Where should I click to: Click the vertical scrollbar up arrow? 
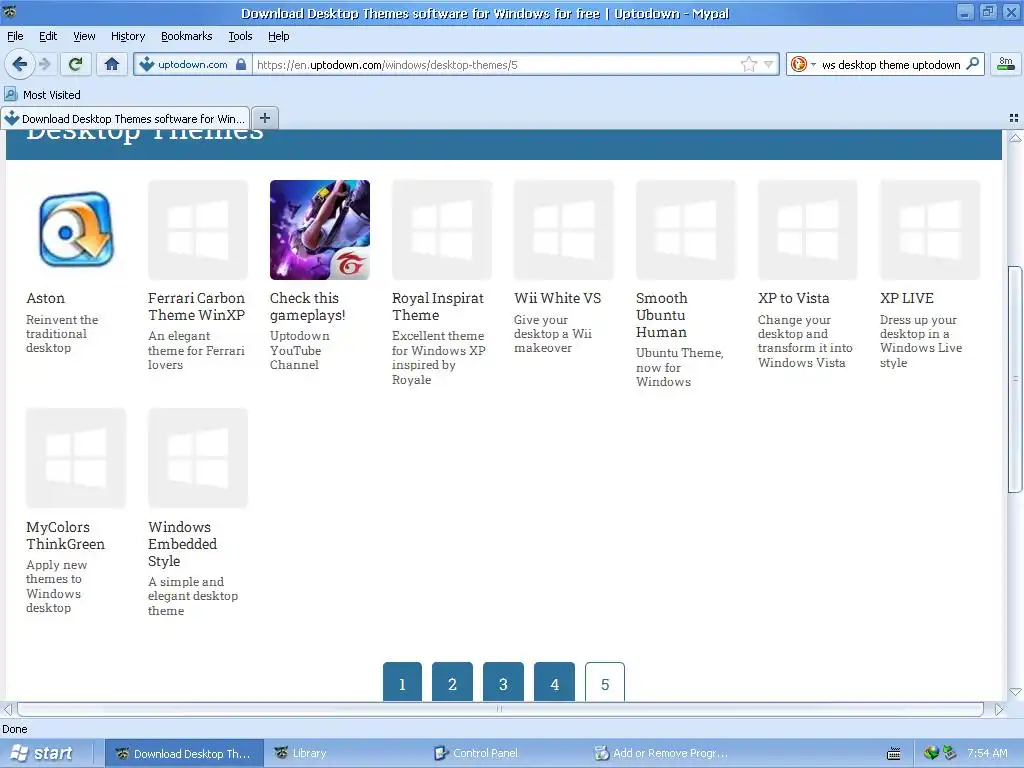1015,137
